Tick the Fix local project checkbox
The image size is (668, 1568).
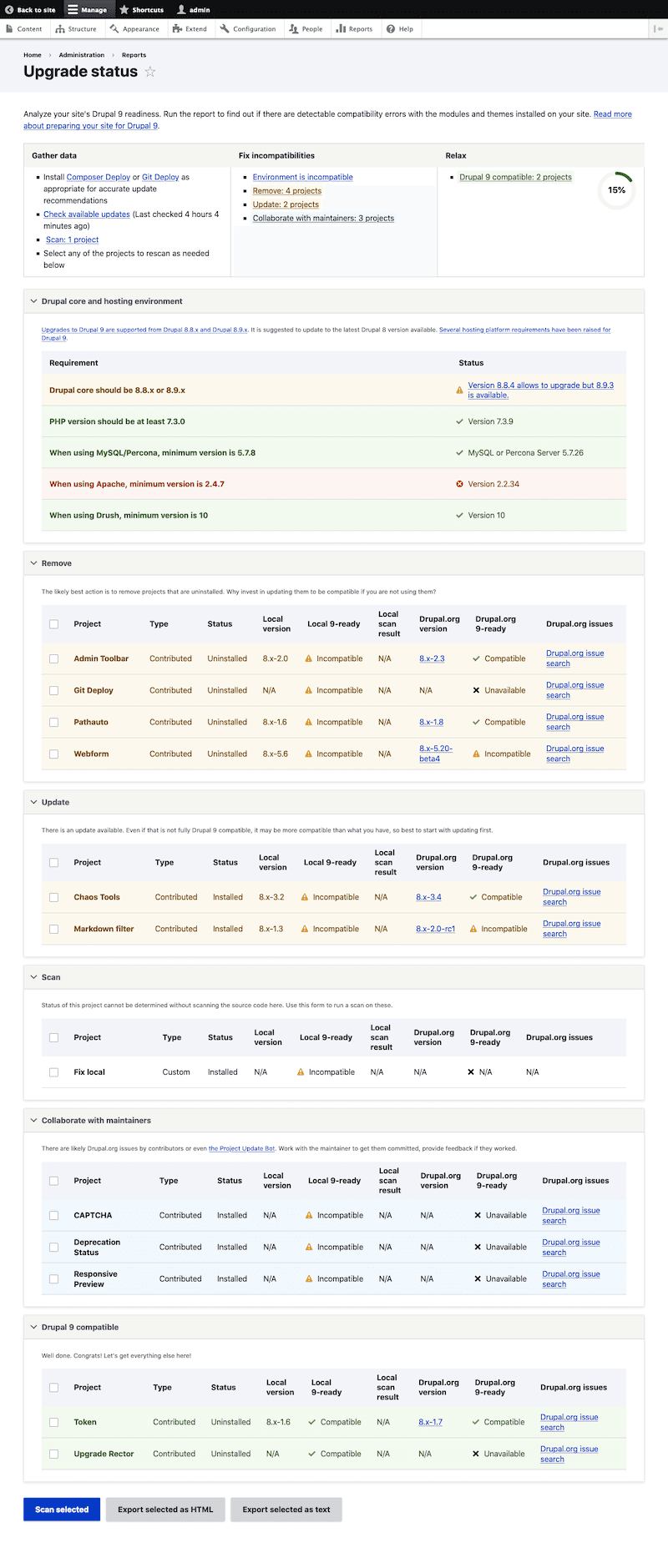(54, 1072)
